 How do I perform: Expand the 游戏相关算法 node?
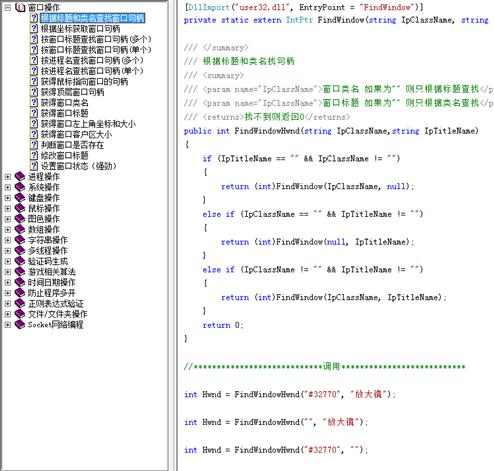point(8,272)
